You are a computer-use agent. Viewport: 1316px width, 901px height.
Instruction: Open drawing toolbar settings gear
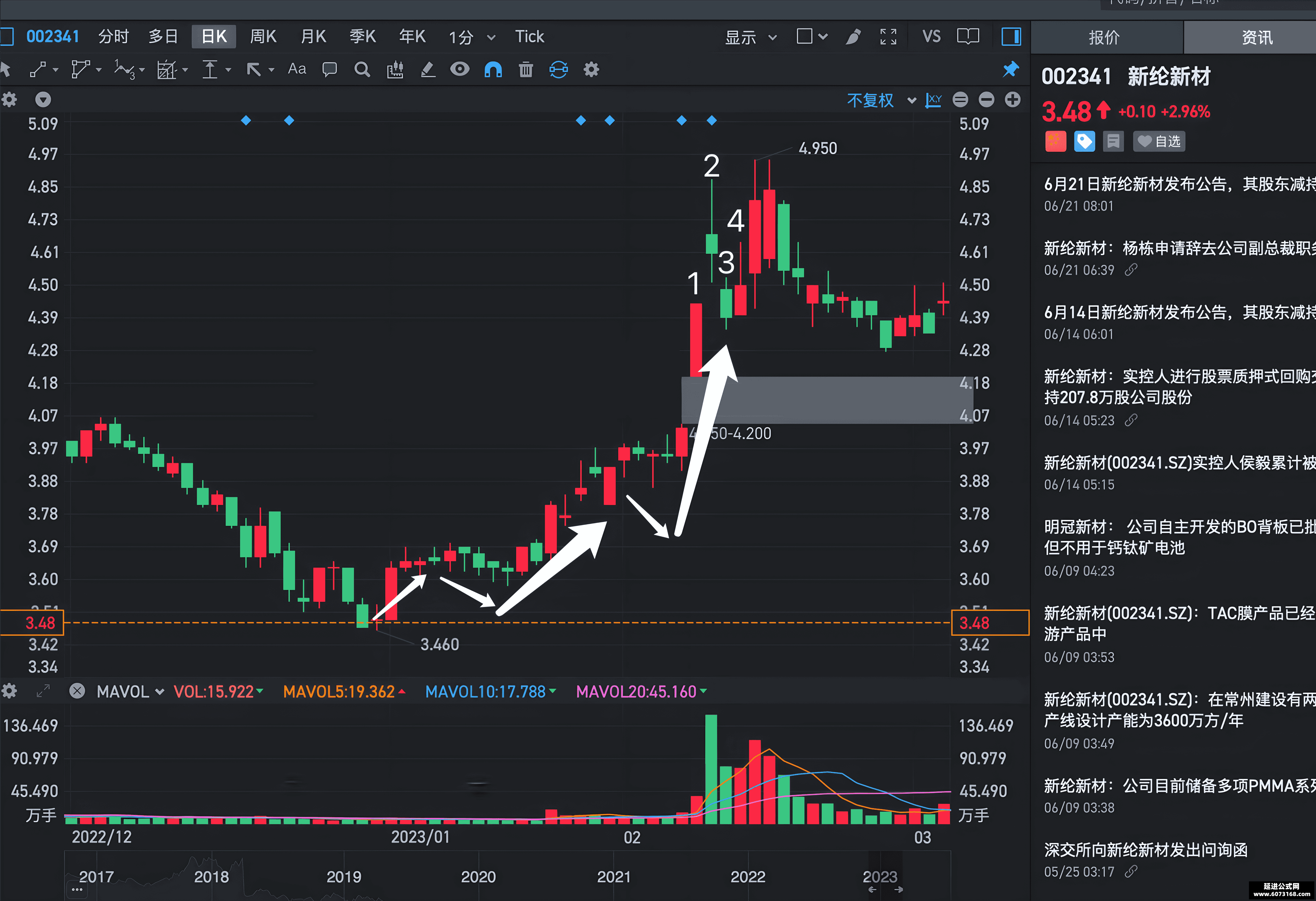coord(591,70)
